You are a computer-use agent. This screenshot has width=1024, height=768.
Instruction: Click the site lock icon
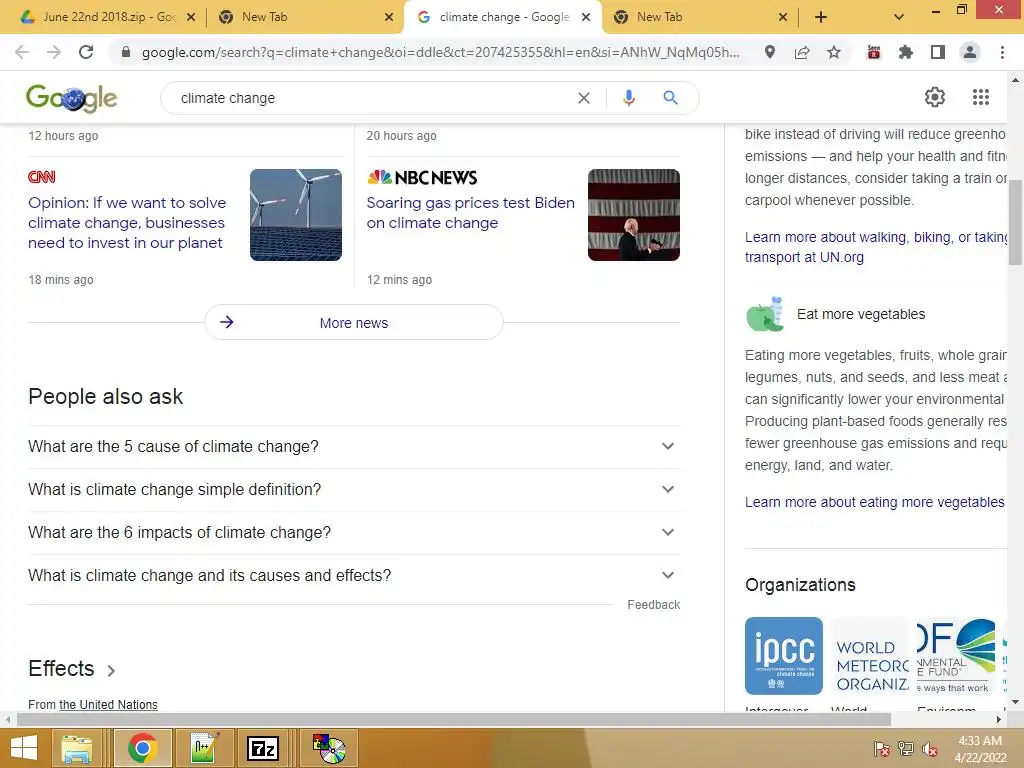click(126, 52)
